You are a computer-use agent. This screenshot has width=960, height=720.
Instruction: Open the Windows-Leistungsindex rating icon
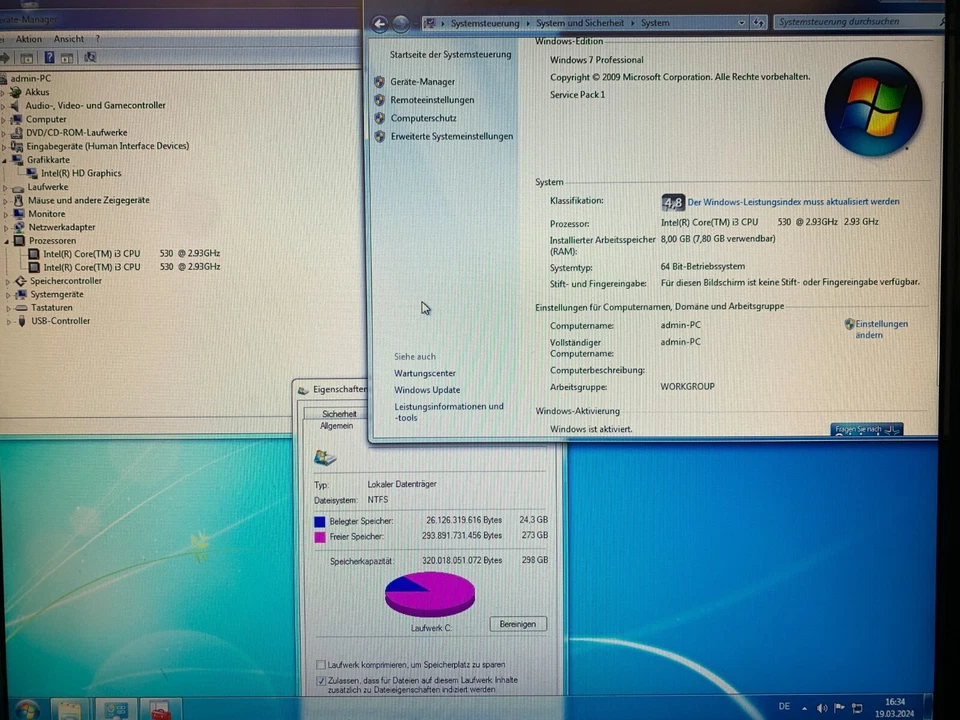click(672, 202)
